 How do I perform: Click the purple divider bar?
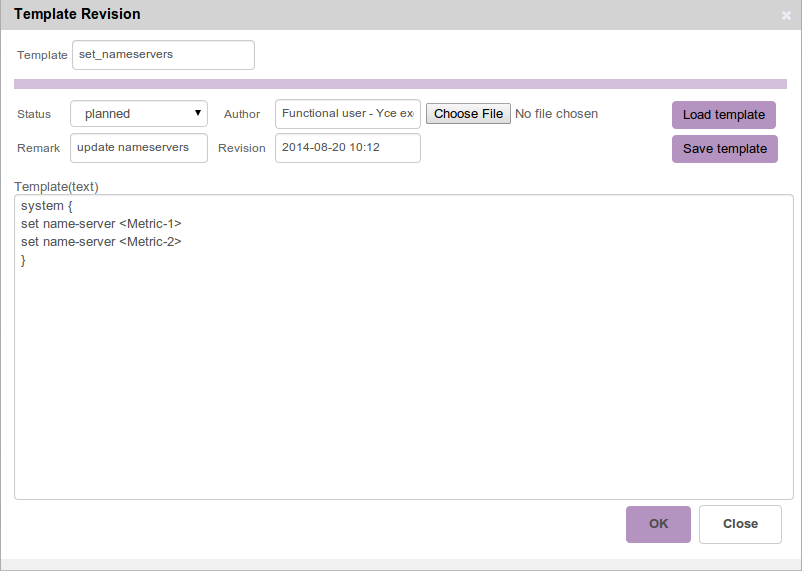(400, 84)
